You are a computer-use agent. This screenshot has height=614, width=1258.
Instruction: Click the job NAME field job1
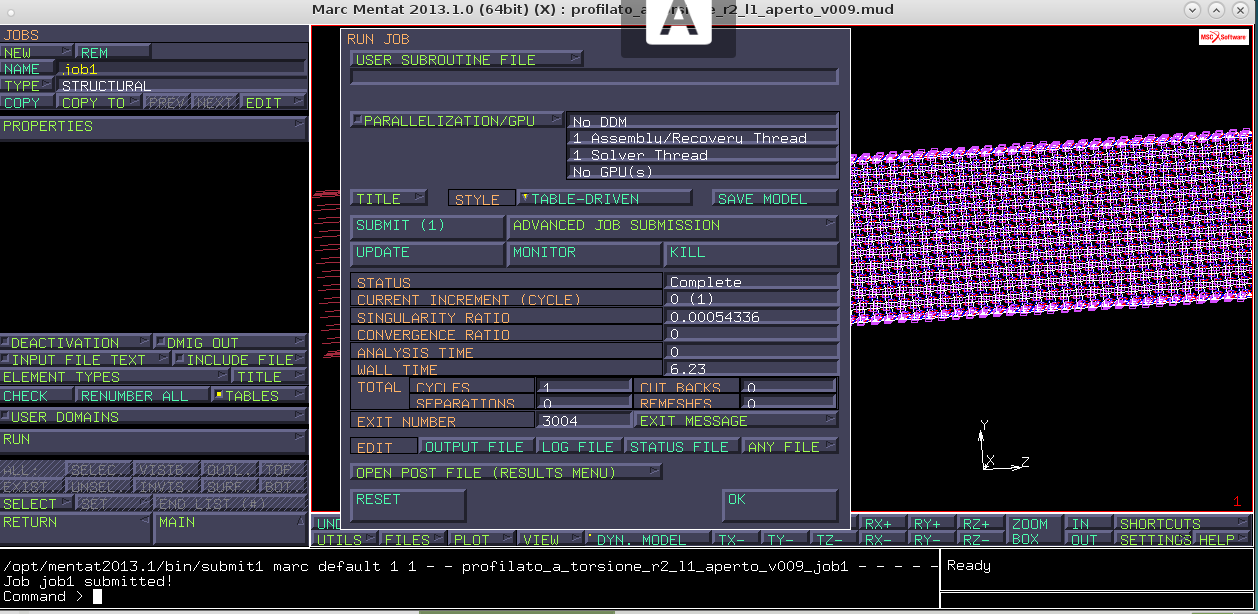(x=181, y=69)
